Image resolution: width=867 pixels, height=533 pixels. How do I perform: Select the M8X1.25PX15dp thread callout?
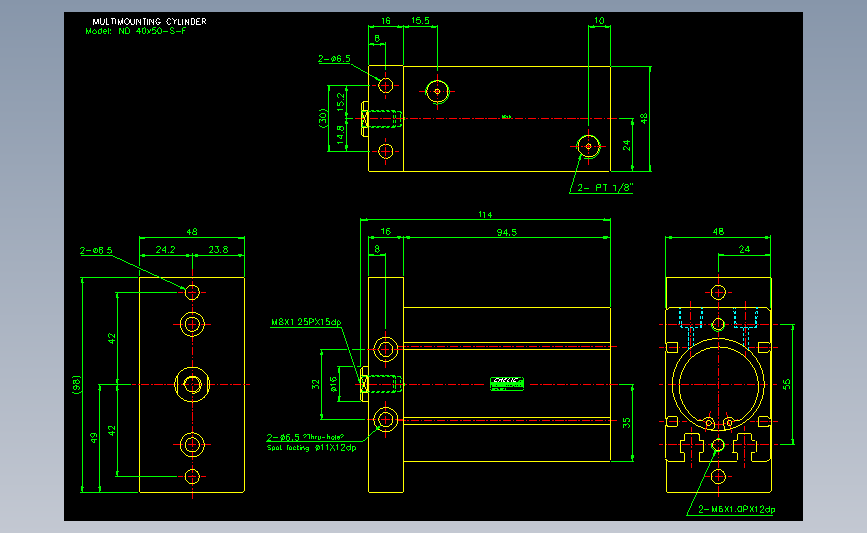point(306,322)
